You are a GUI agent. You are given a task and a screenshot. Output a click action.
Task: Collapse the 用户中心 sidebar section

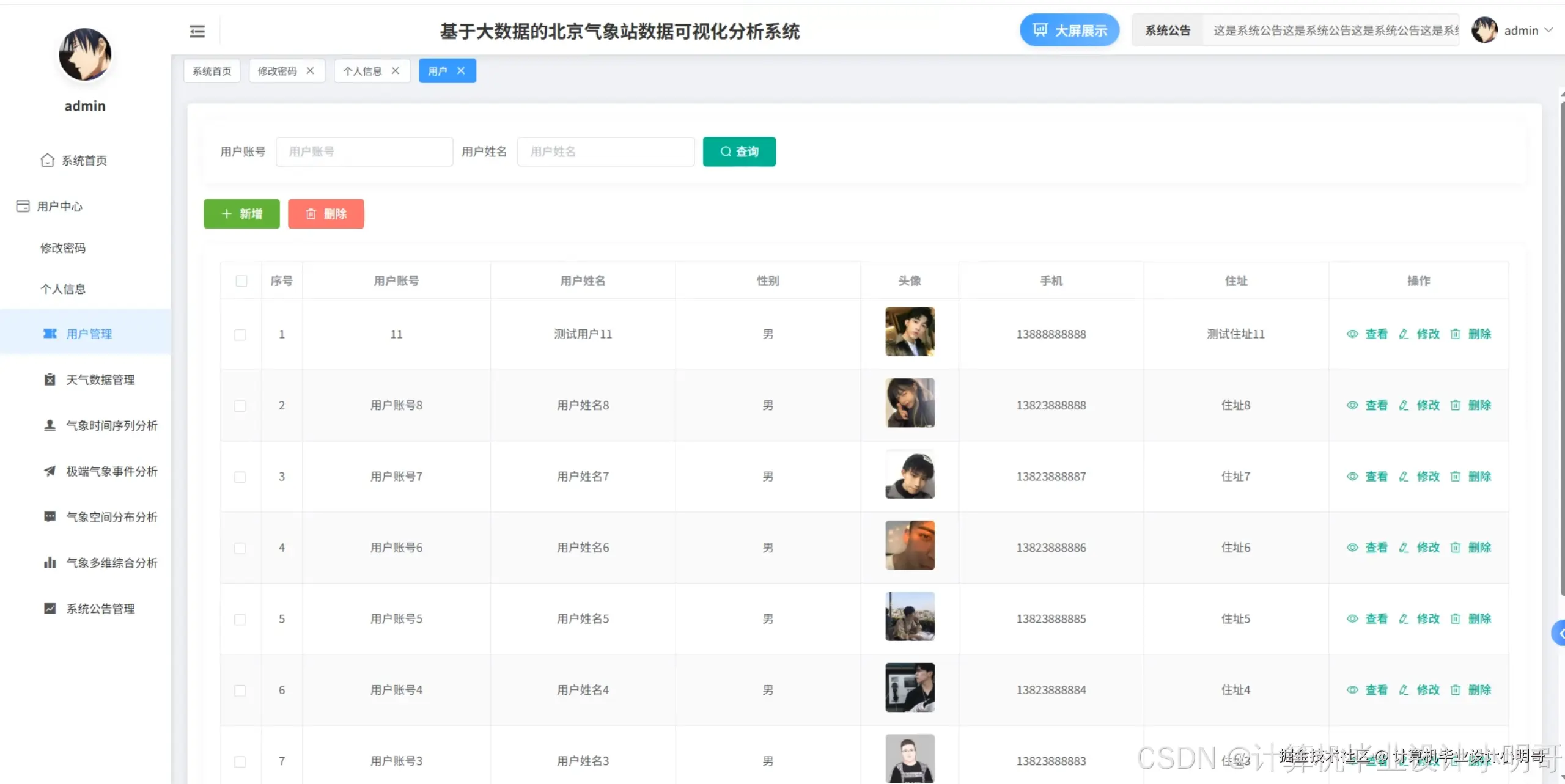[x=61, y=206]
